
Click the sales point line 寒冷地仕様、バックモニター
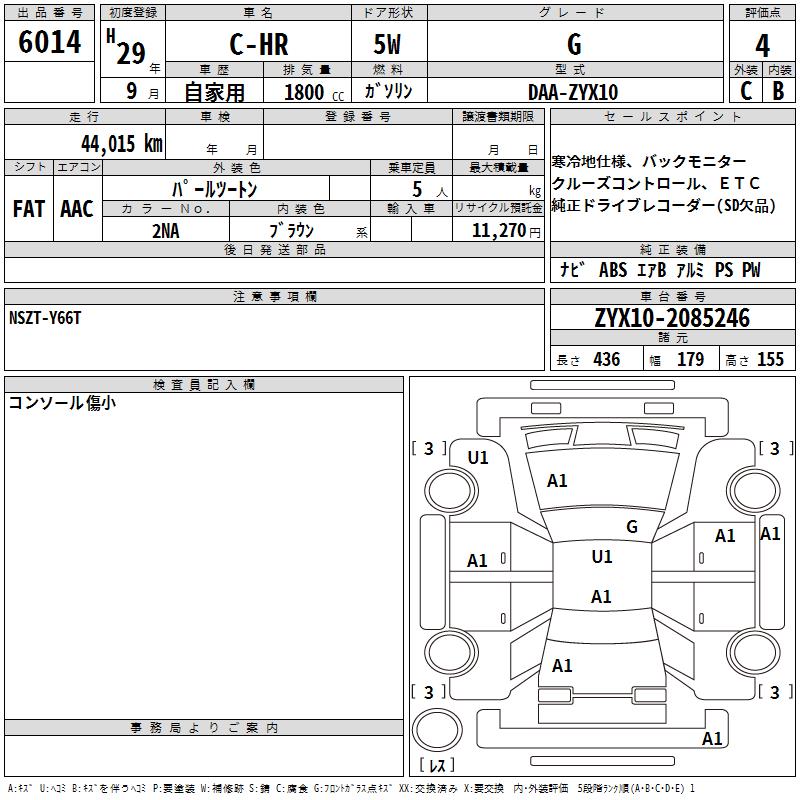(648, 162)
